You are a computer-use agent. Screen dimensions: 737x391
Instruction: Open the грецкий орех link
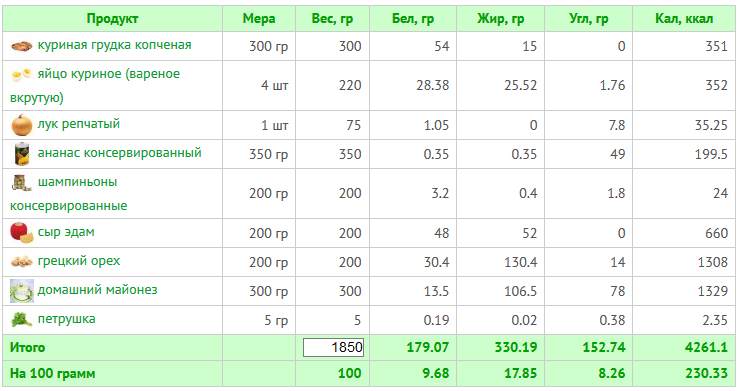pos(78,261)
